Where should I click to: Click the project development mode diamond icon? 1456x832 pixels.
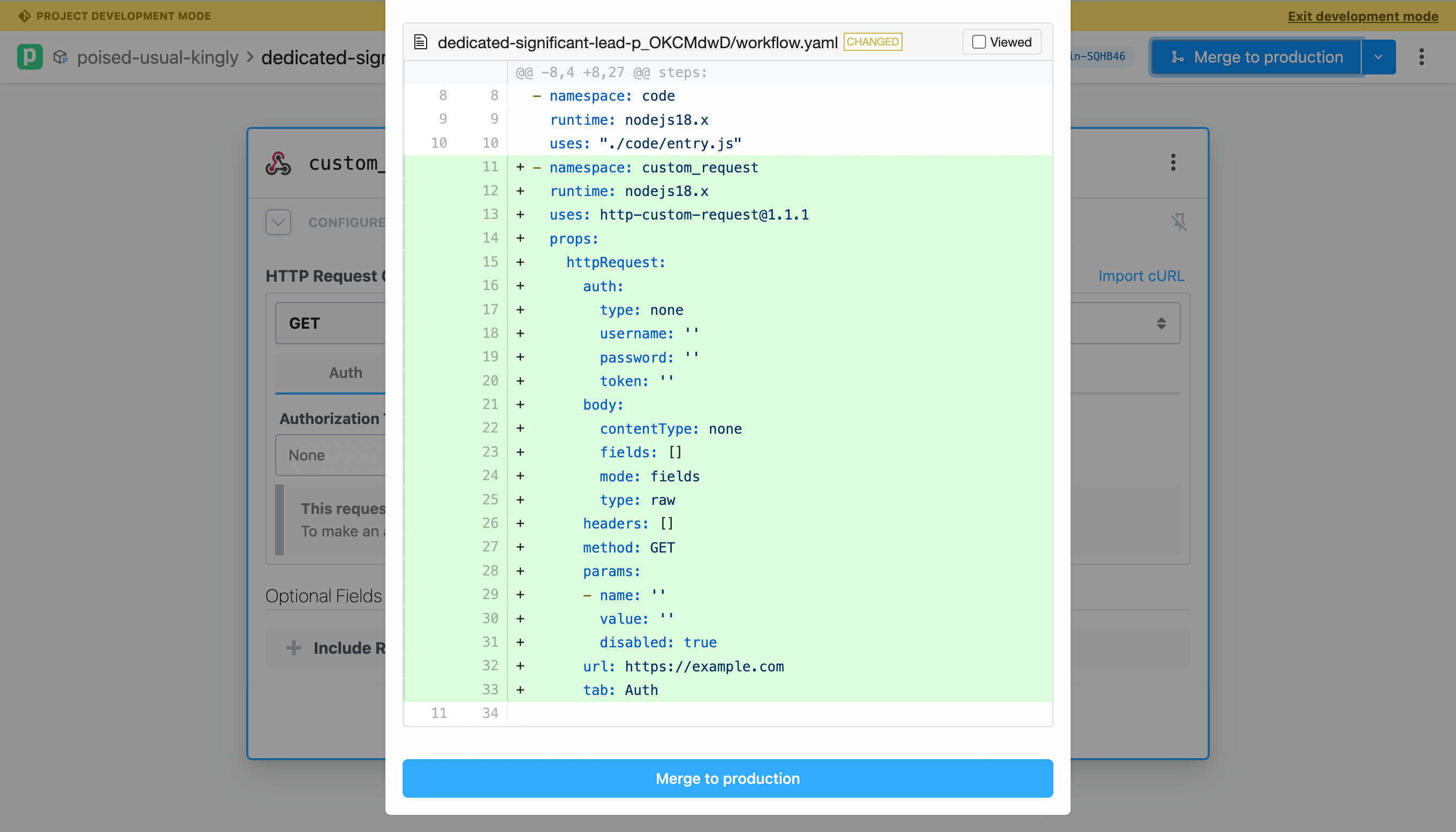24,16
